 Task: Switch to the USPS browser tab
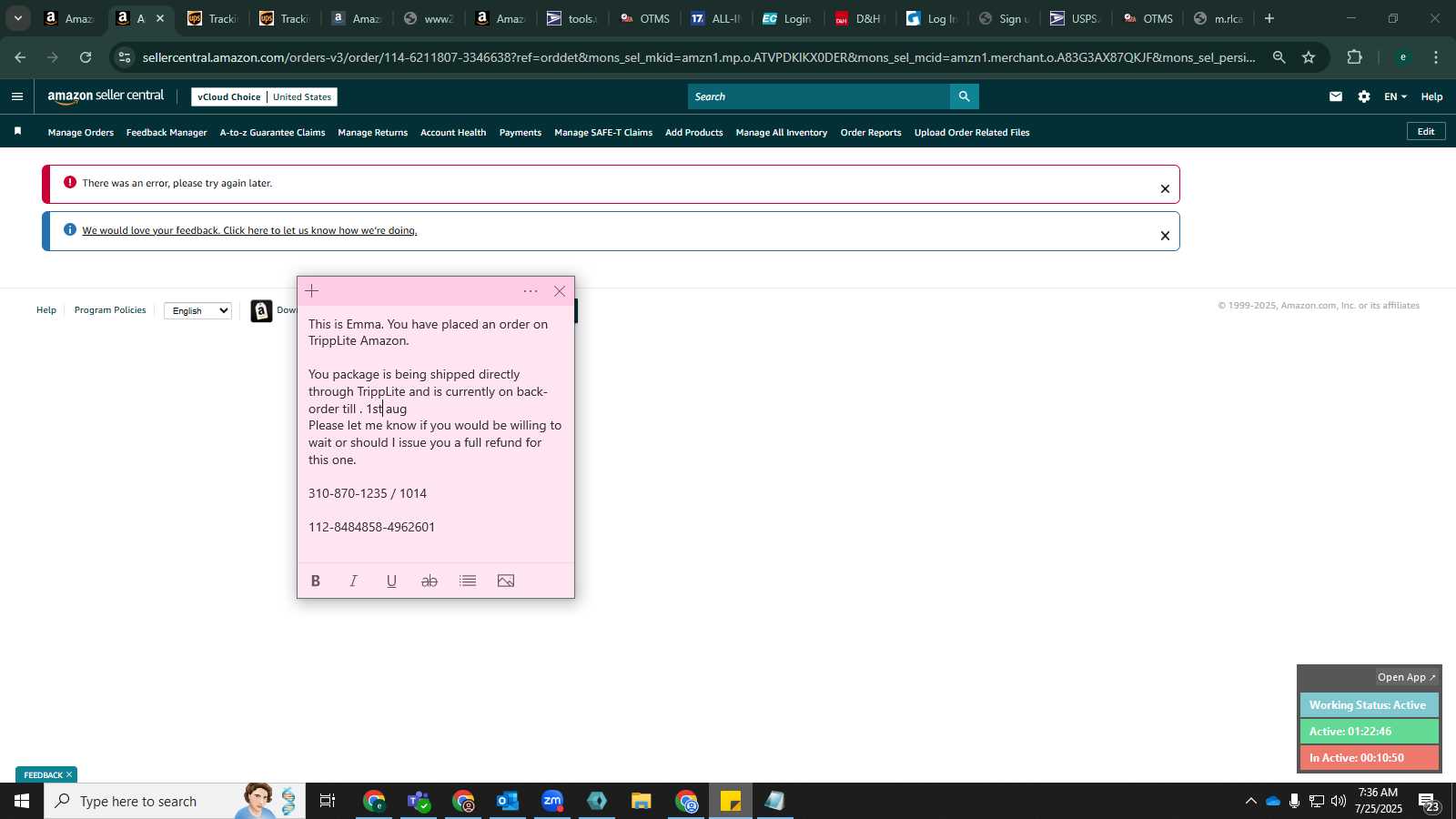click(x=1076, y=18)
